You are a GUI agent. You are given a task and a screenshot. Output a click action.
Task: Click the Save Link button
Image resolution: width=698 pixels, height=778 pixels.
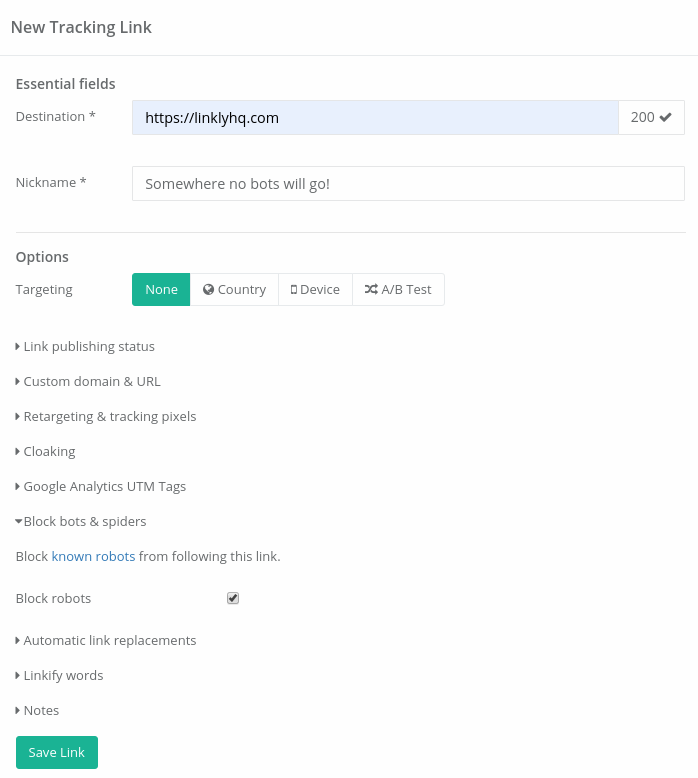[x=57, y=752]
